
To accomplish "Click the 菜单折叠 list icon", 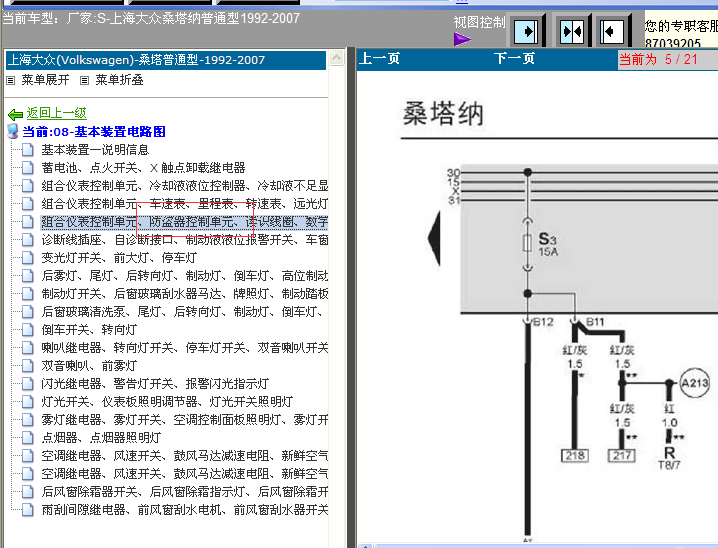I will (x=84, y=81).
